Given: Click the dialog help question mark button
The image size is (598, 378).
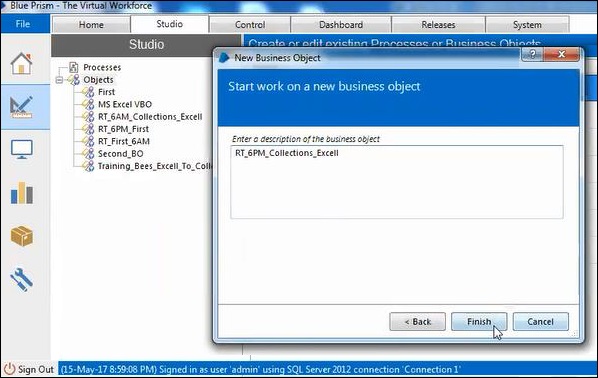Looking at the screenshot, I should tap(533, 54).
